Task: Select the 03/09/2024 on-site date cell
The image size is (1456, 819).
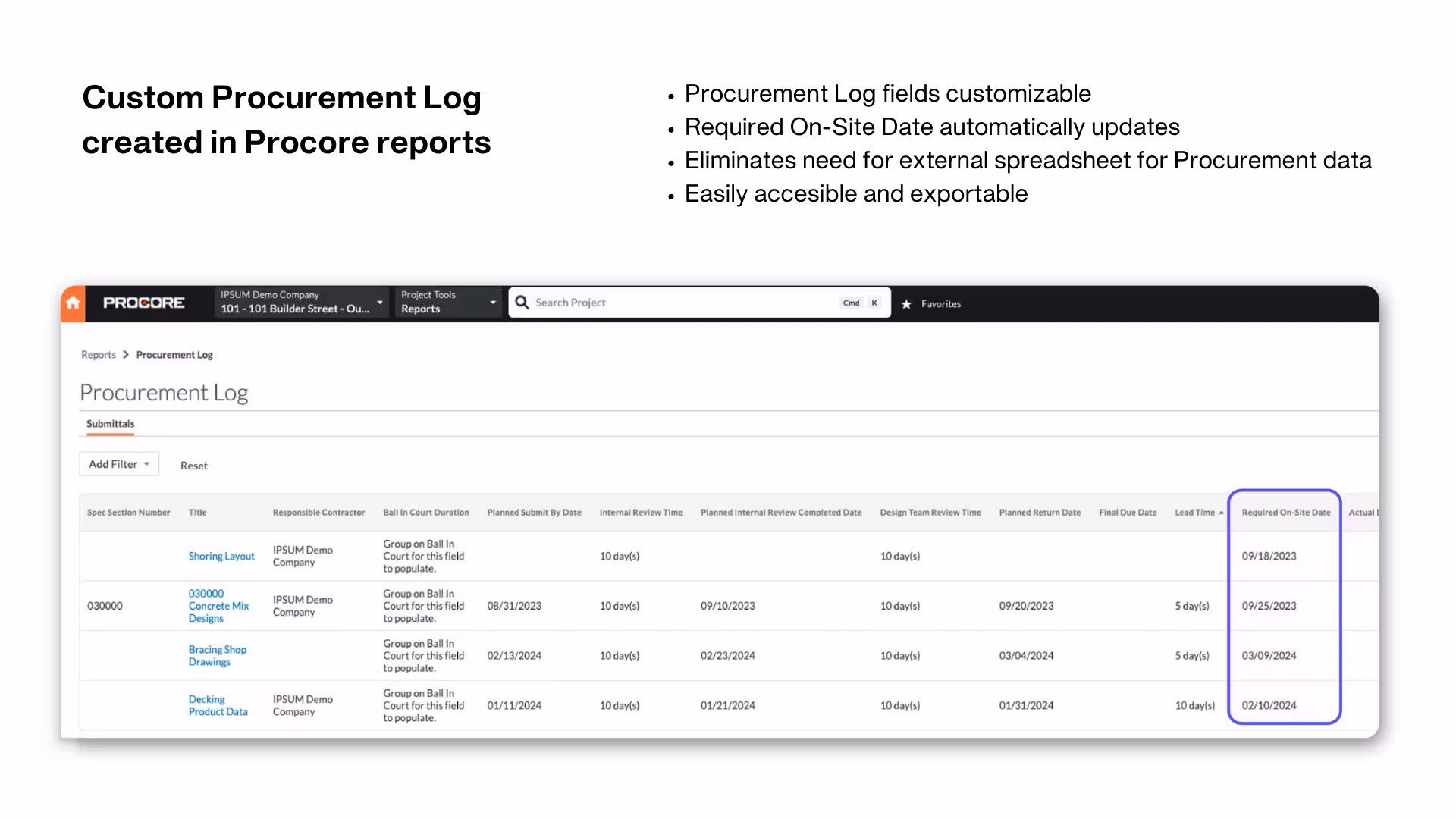Action: 1269,656
